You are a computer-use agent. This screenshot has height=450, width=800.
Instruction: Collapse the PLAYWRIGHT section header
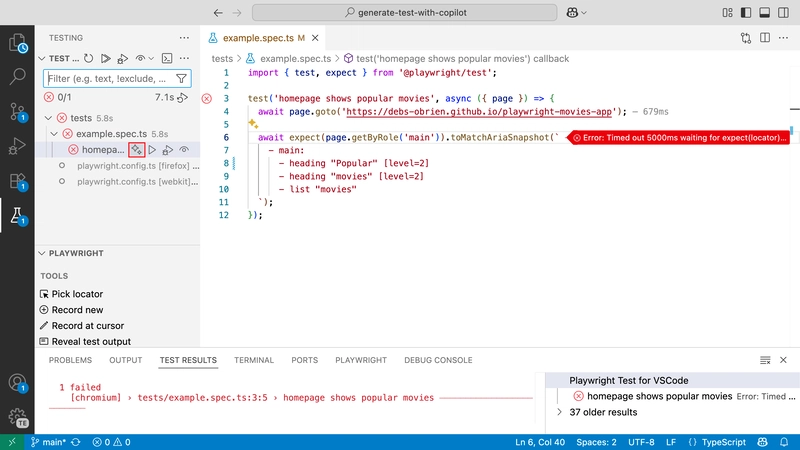pos(70,254)
